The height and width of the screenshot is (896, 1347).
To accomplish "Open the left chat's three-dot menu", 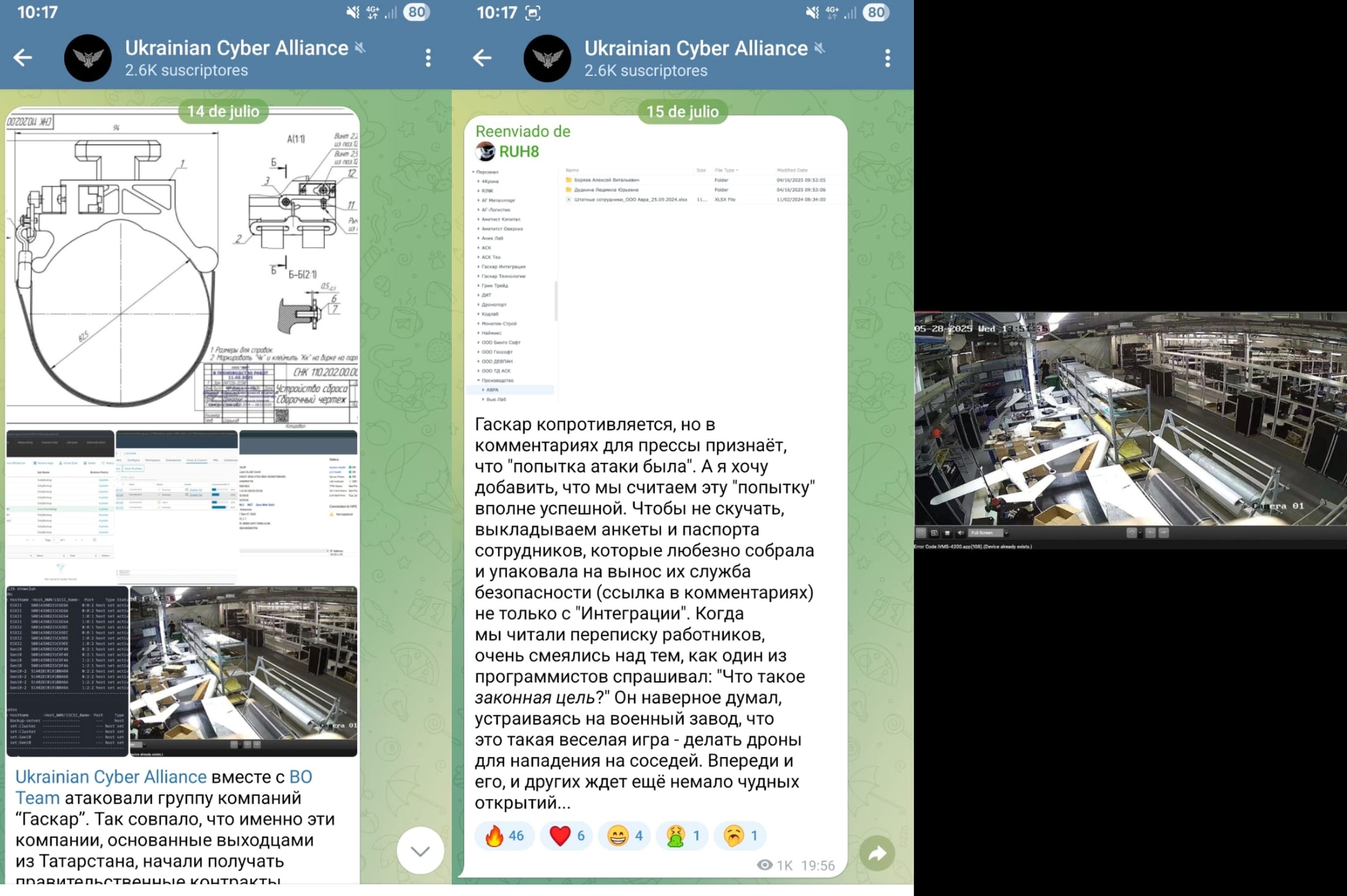I will point(428,58).
